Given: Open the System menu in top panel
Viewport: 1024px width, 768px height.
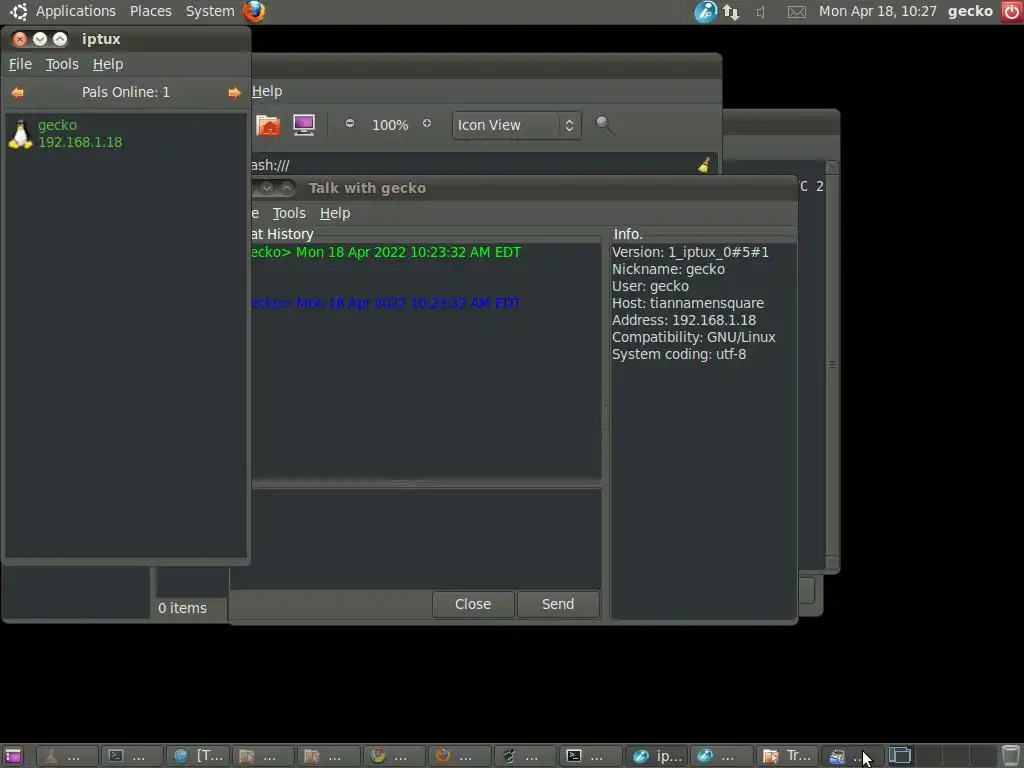Looking at the screenshot, I should coord(210,11).
